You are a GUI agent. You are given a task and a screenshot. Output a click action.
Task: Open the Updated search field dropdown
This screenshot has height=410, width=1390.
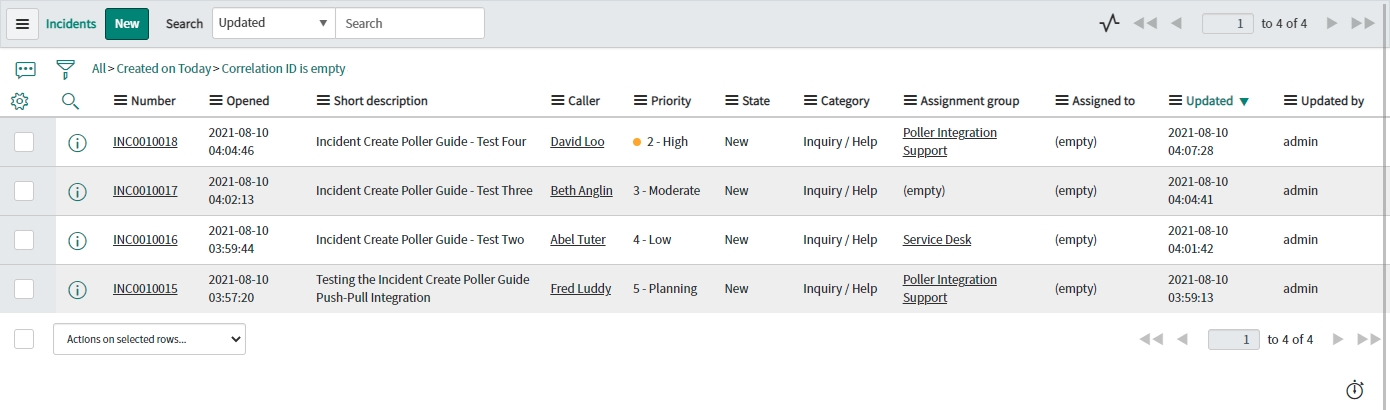[x=273, y=23]
